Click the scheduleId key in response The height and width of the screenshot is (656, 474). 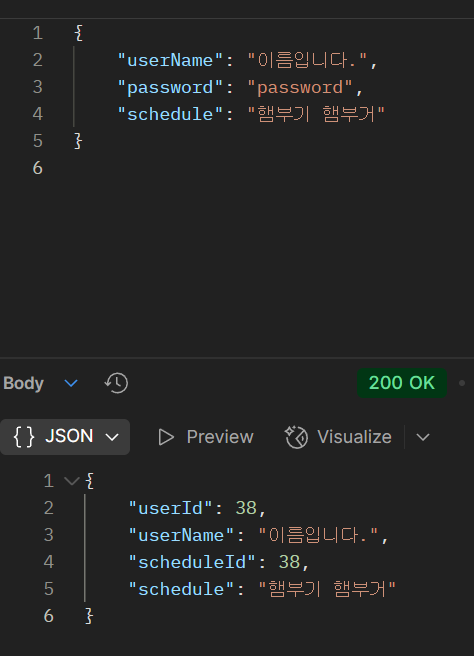pos(192,562)
